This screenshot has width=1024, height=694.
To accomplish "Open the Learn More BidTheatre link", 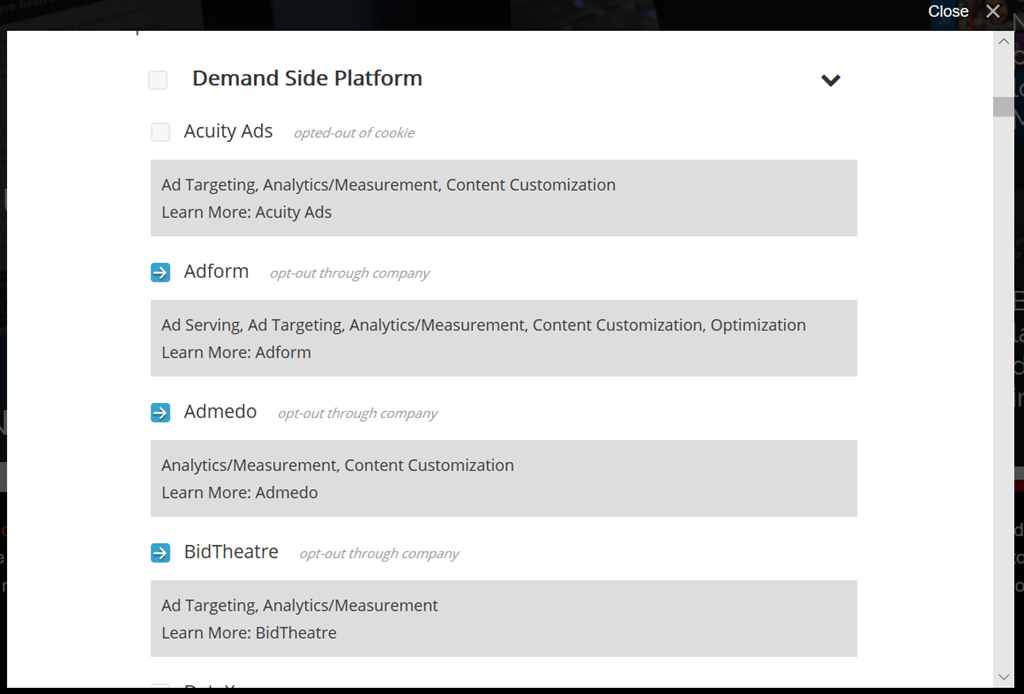I will [295, 632].
